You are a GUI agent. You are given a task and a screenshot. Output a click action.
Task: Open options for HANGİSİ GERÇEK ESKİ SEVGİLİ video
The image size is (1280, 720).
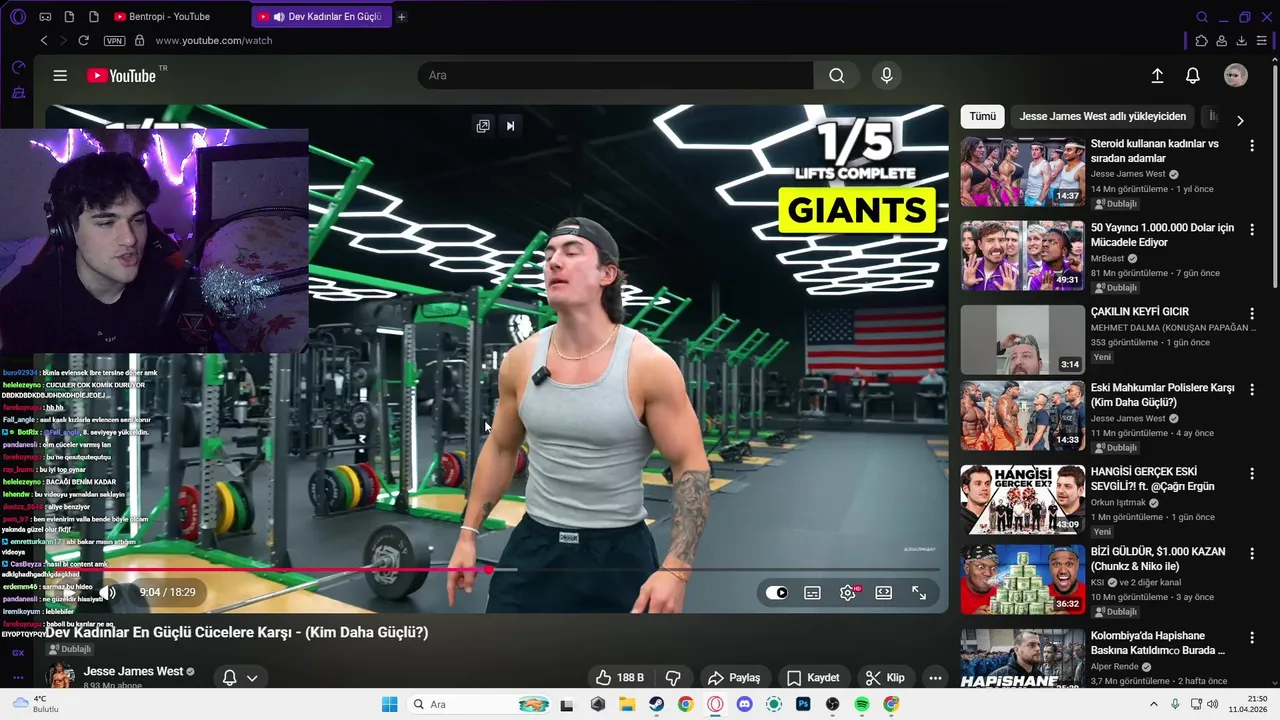(x=1252, y=473)
